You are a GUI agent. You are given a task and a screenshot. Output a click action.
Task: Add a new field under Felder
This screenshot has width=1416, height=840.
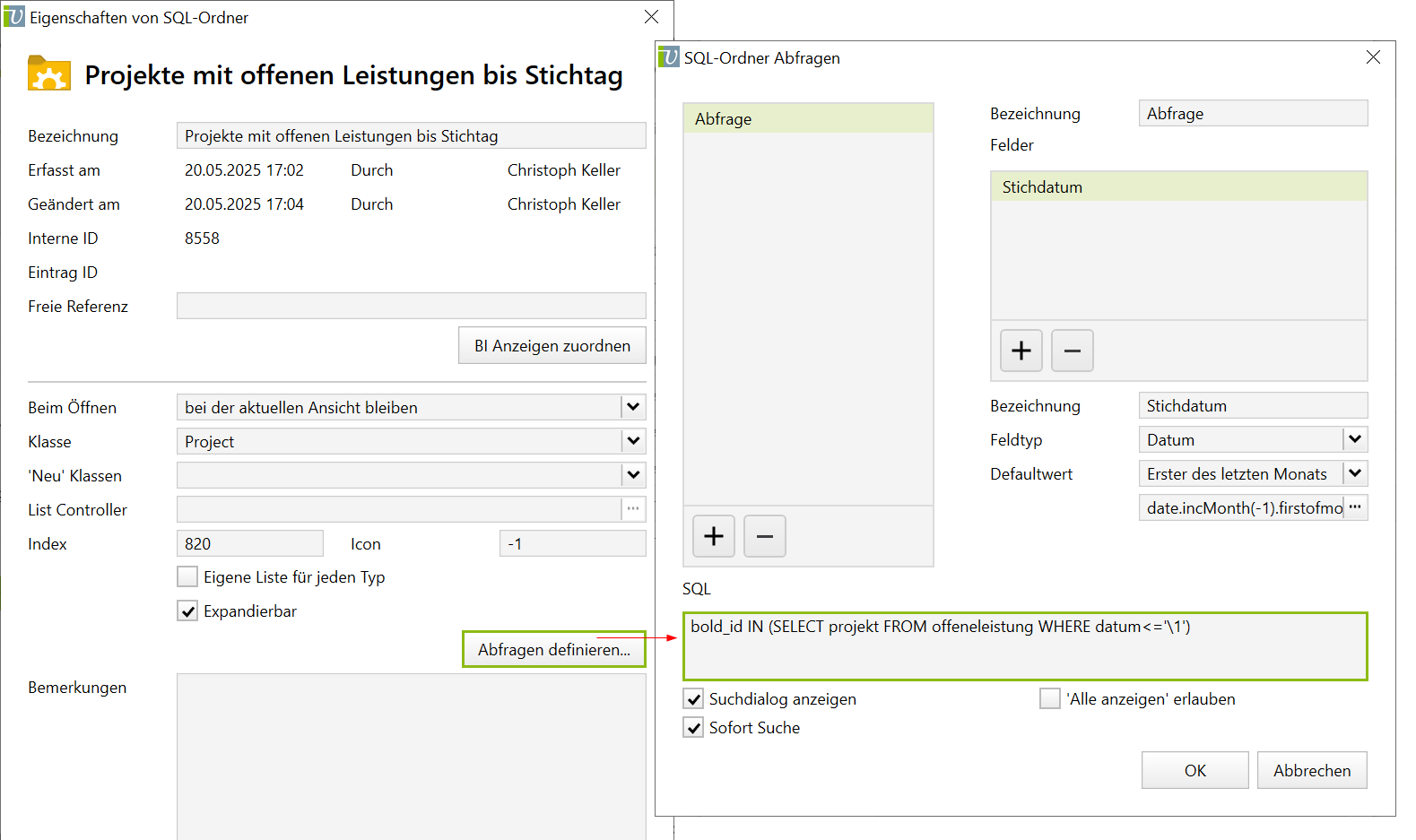[1021, 351]
